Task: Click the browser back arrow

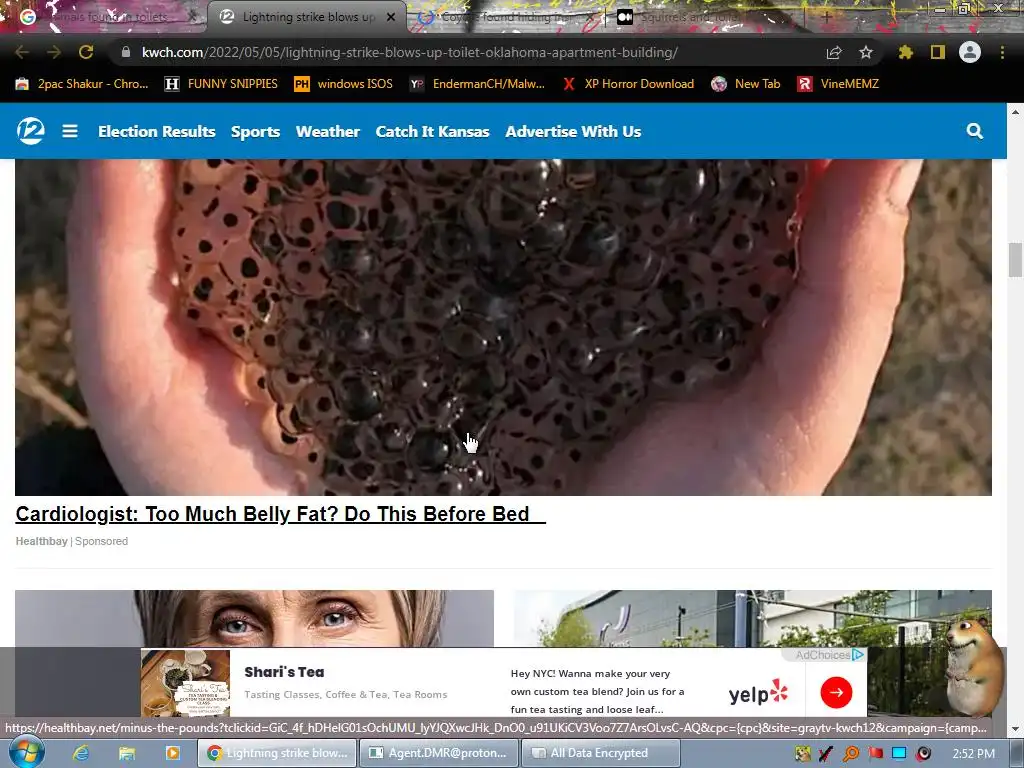Action: tap(22, 52)
